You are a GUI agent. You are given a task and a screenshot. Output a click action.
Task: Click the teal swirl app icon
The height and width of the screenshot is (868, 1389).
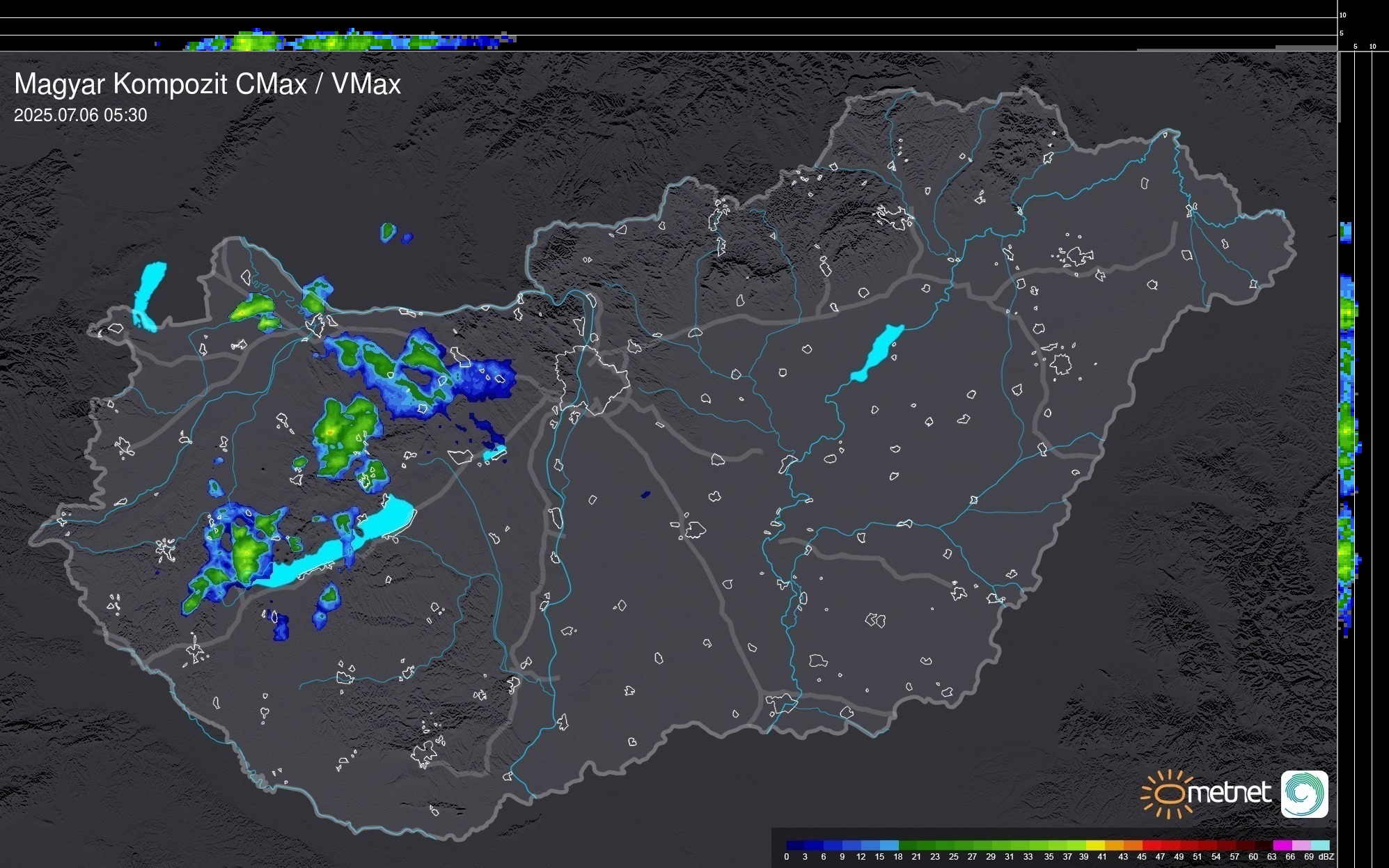pyautogui.click(x=1304, y=794)
